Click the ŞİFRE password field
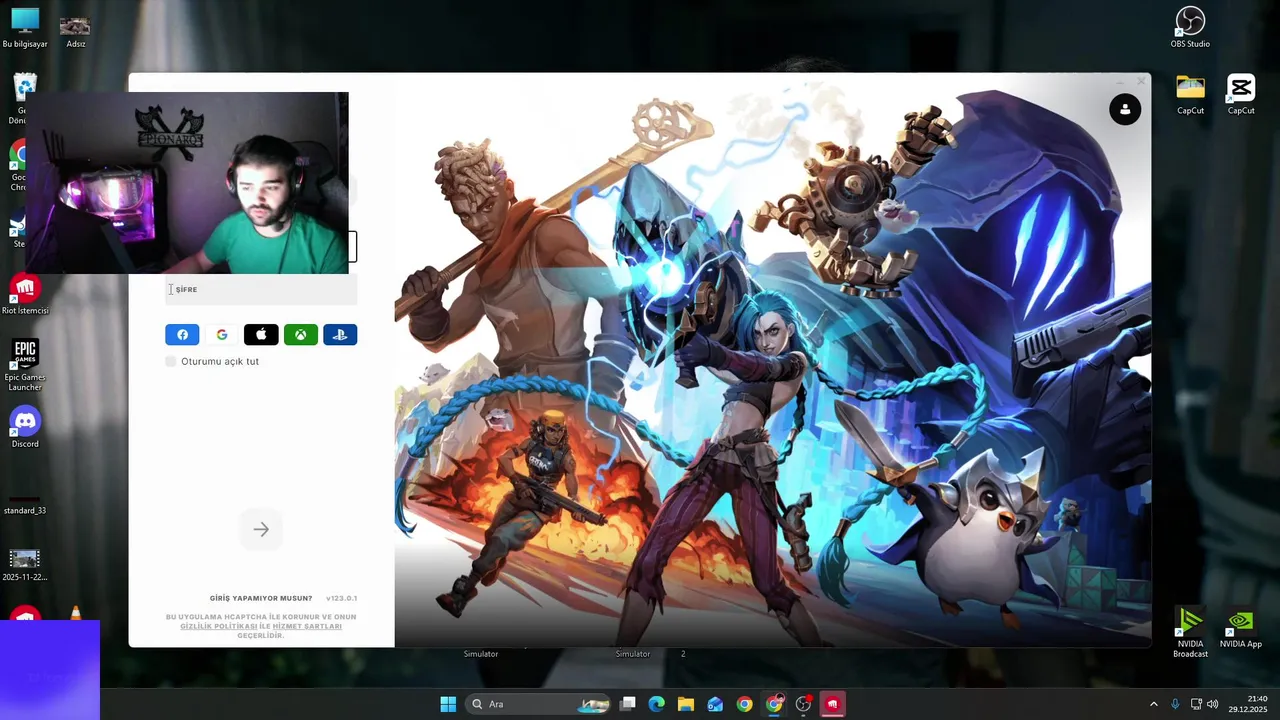Screen dimensions: 1280x720 [x=261, y=289]
